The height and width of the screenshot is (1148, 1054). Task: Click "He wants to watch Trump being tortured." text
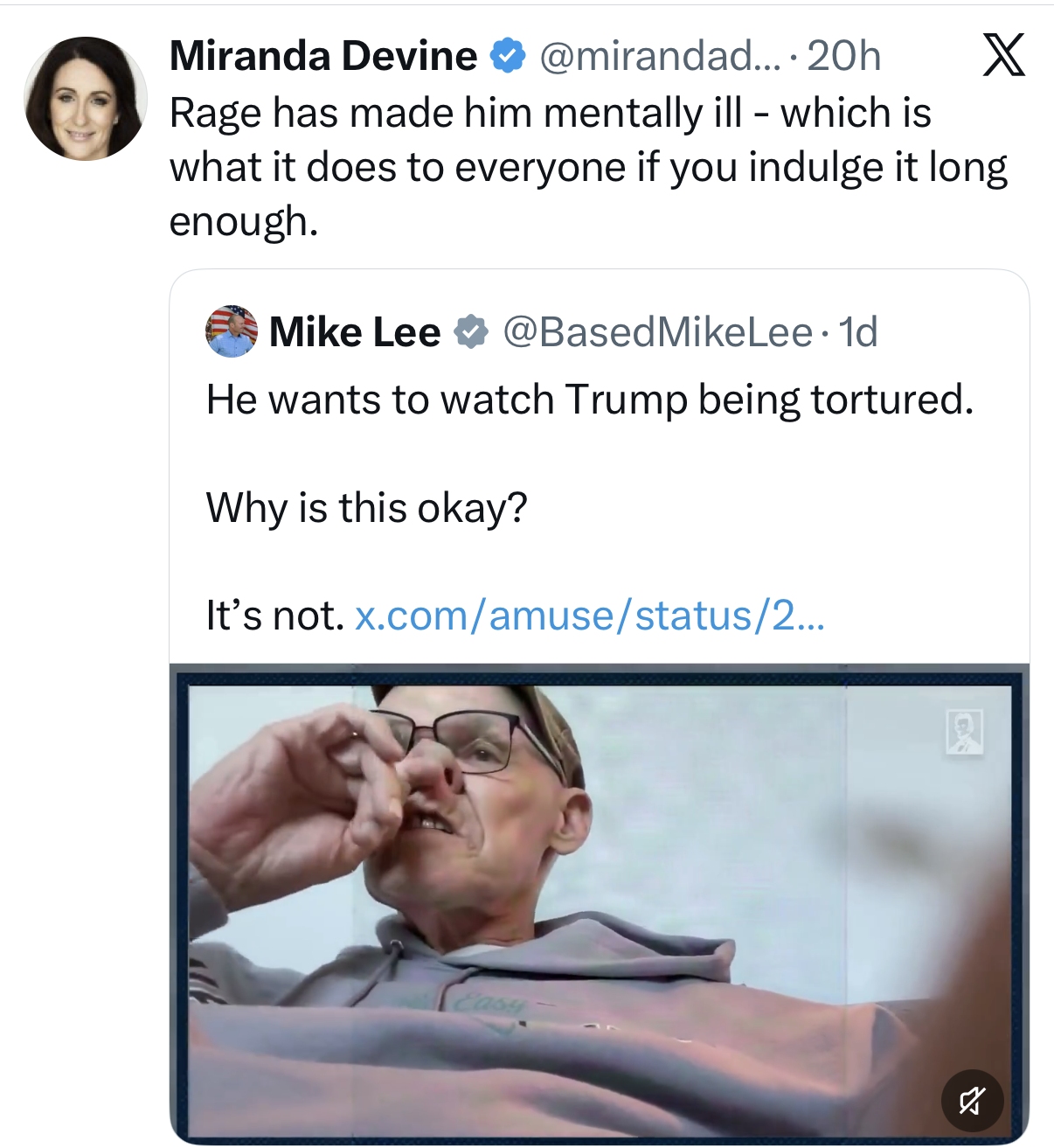click(x=590, y=400)
